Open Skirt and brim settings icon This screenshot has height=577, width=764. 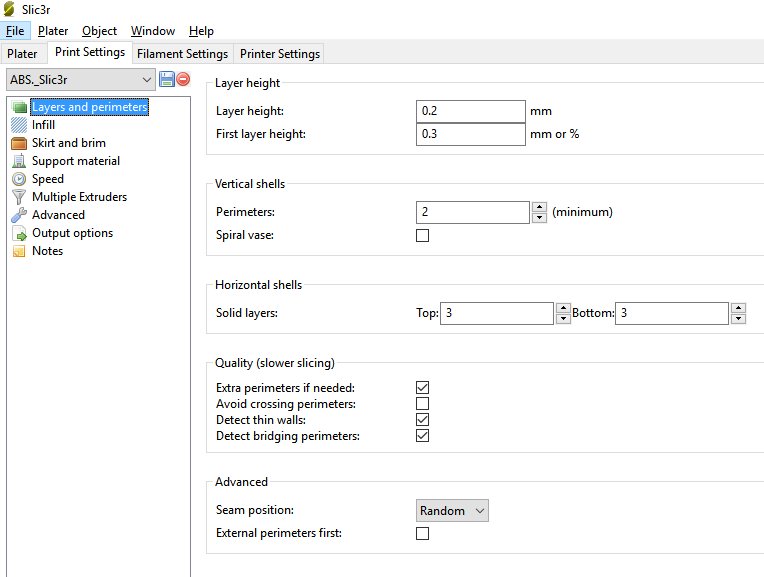(x=19, y=143)
